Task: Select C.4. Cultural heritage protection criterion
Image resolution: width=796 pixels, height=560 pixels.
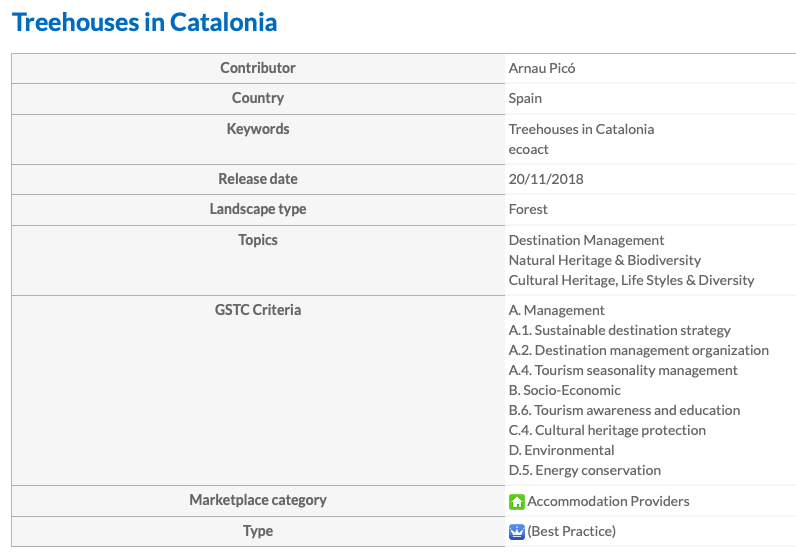Action: pyautogui.click(x=607, y=430)
